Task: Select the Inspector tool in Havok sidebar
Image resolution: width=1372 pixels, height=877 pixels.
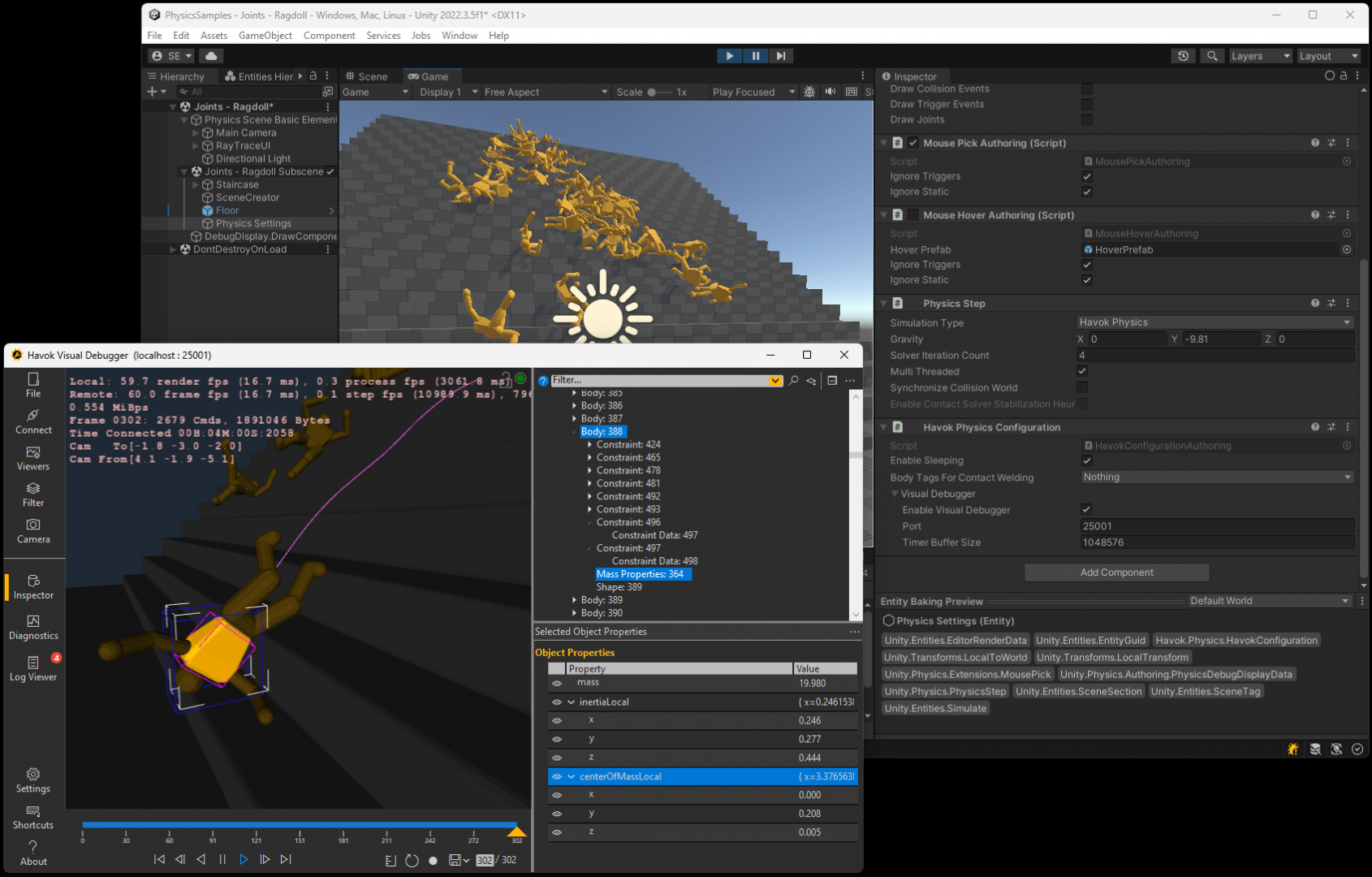Action: (x=33, y=587)
